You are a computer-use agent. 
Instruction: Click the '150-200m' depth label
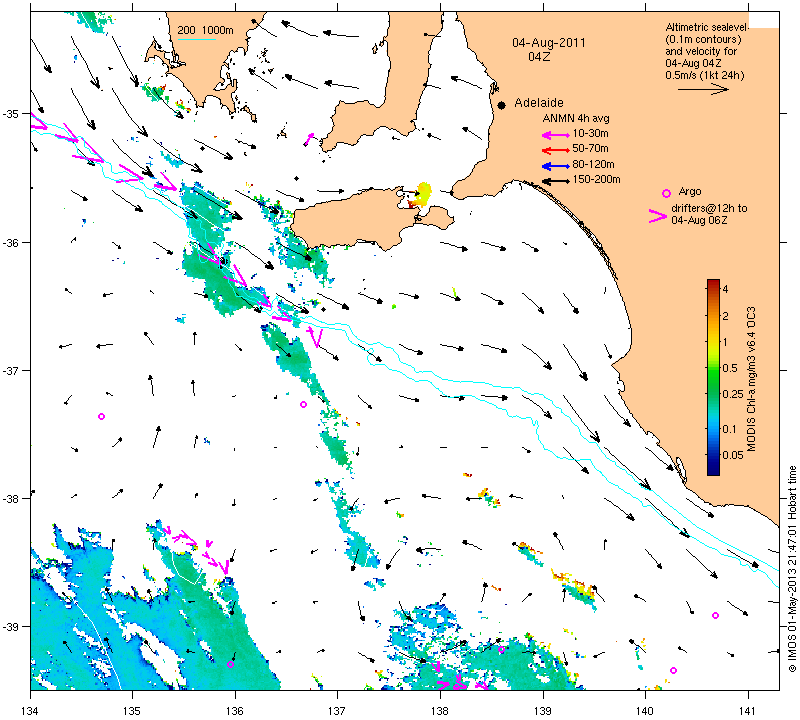596,179
